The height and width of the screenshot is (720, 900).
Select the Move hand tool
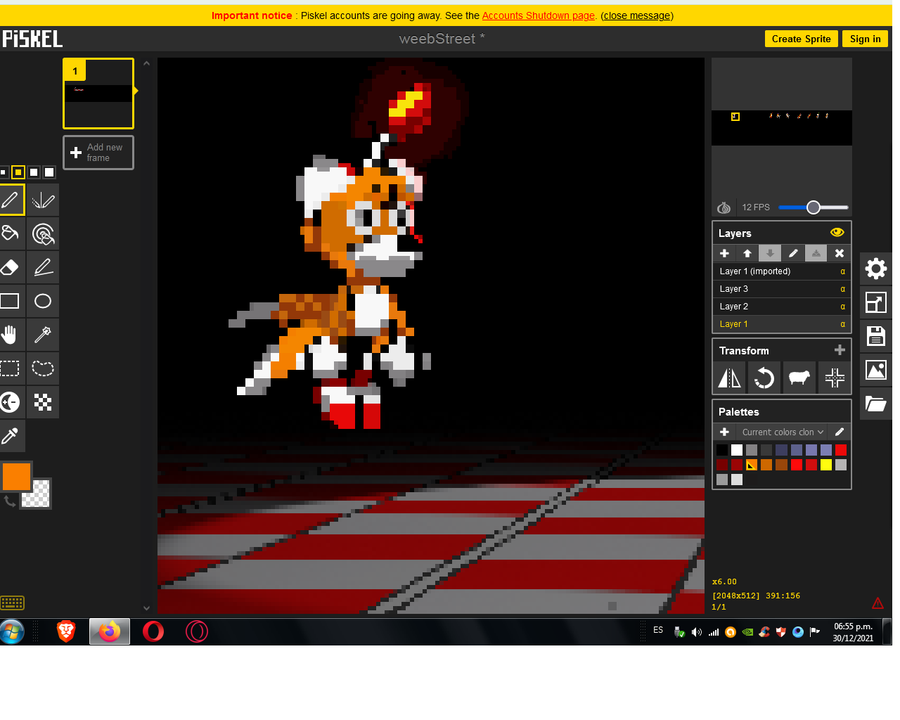pyautogui.click(x=11, y=334)
